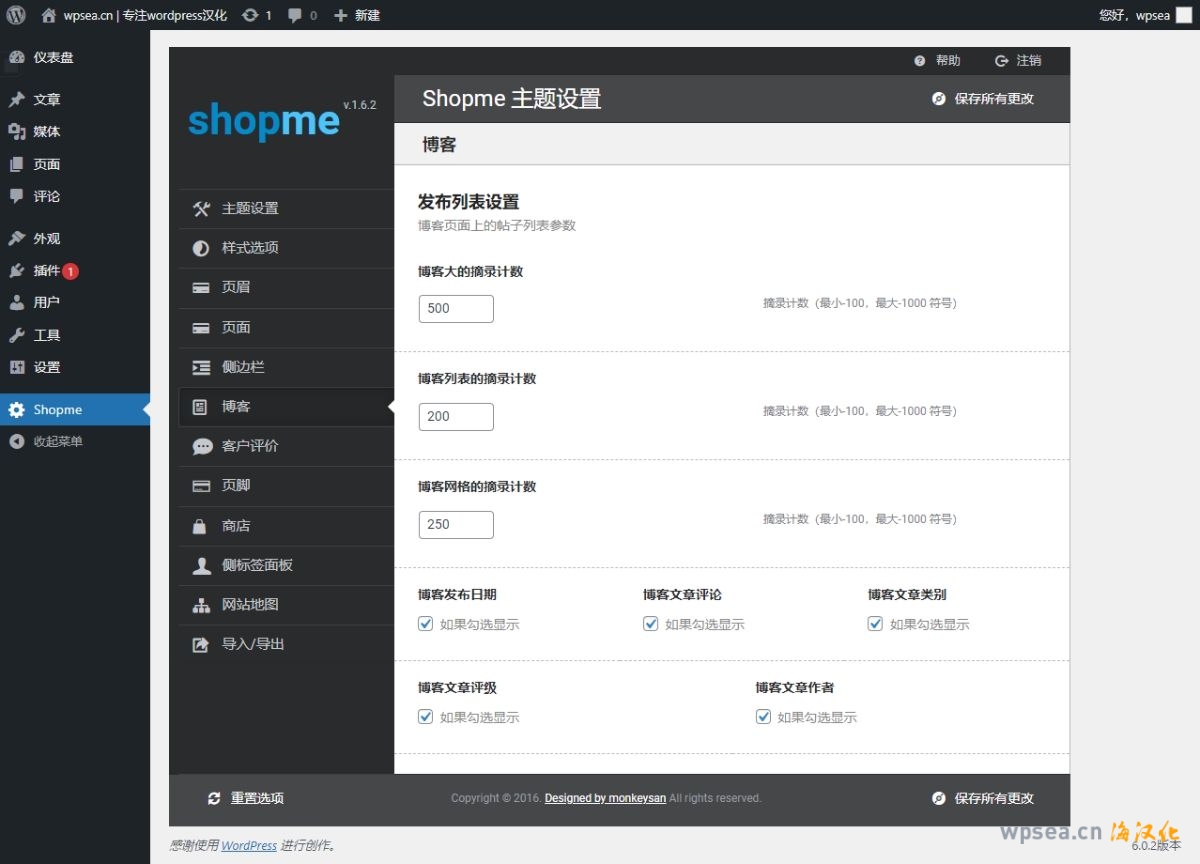The height and width of the screenshot is (864, 1200).
Task: Click the comments bubble icon in admin bar
Action: coord(295,15)
